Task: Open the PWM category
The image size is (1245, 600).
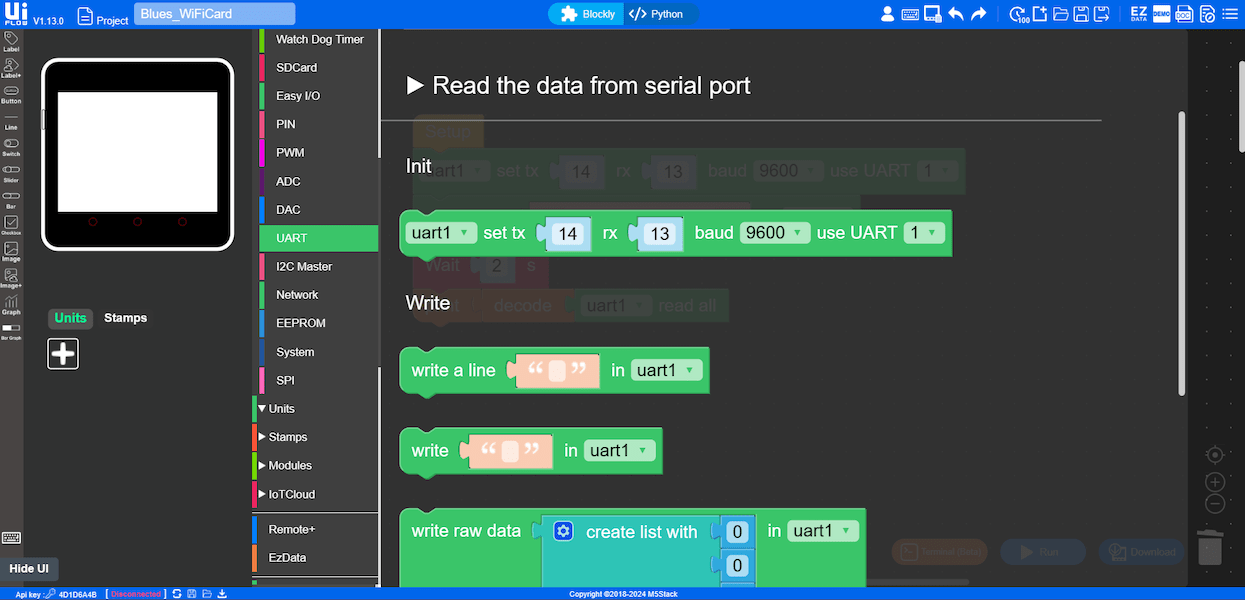Action: pos(319,153)
